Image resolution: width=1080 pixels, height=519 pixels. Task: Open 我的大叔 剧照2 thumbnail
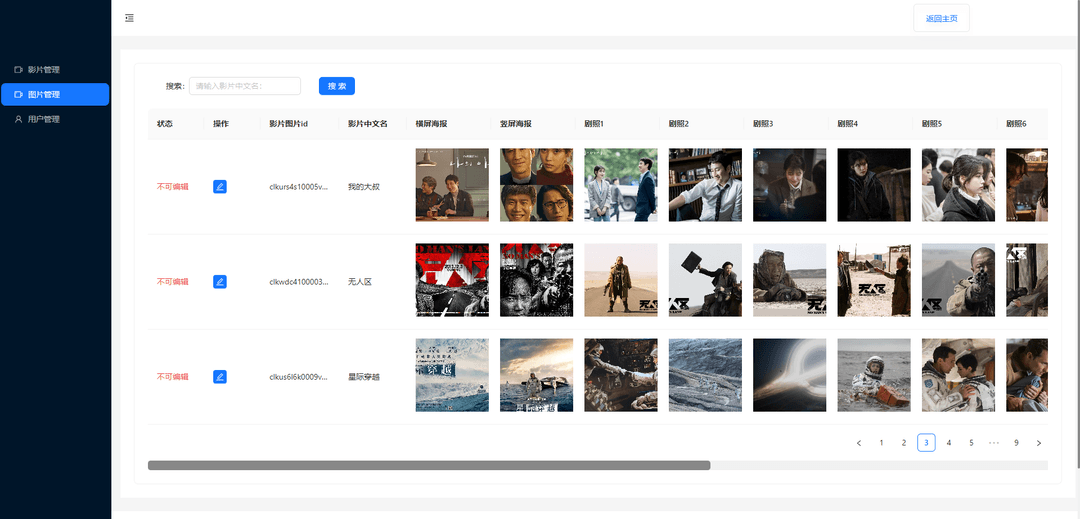pos(705,185)
